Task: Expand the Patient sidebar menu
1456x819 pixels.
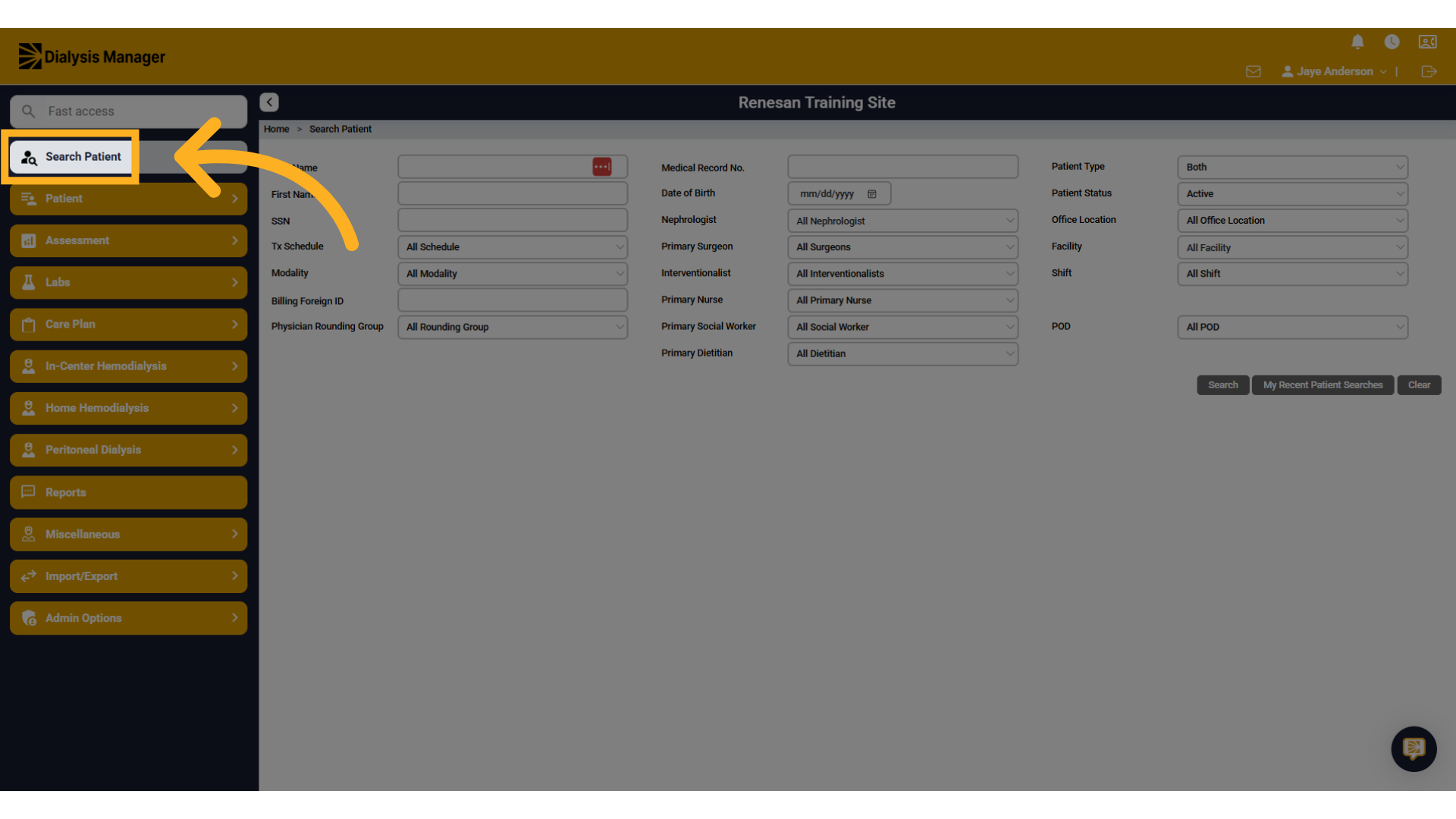Action: (x=128, y=199)
